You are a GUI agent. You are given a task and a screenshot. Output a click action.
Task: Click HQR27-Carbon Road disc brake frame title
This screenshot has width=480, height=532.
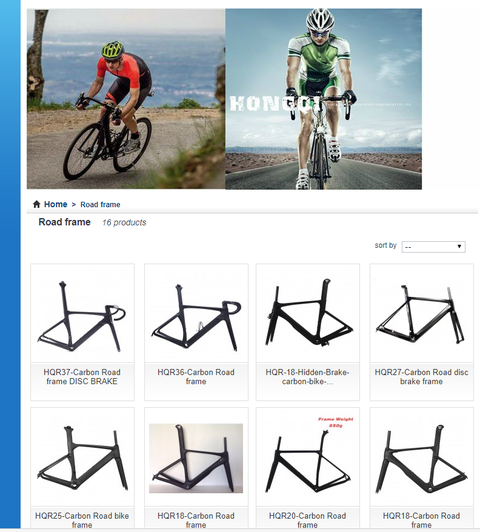[421, 377]
